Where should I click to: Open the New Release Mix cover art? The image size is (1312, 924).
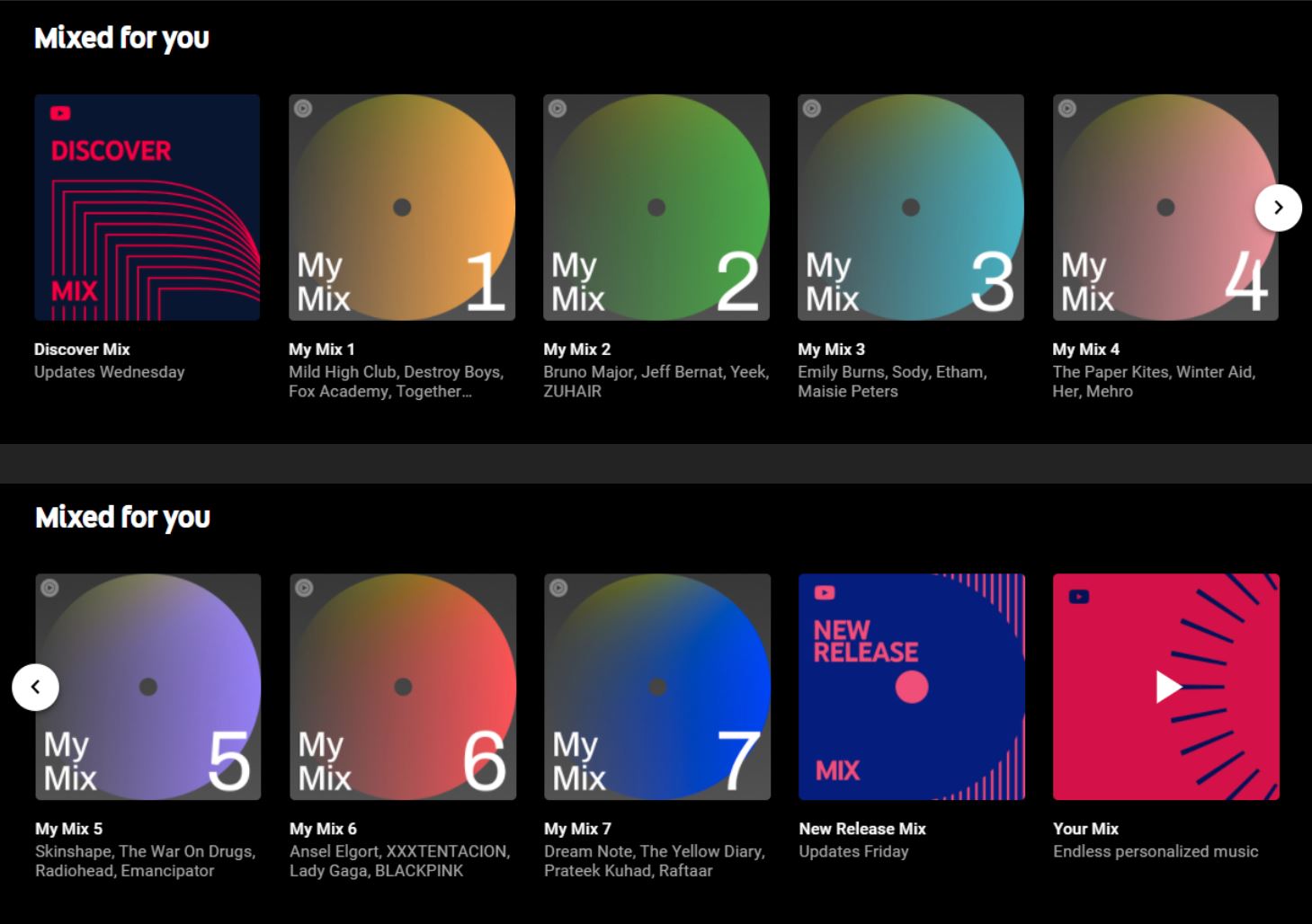[912, 687]
